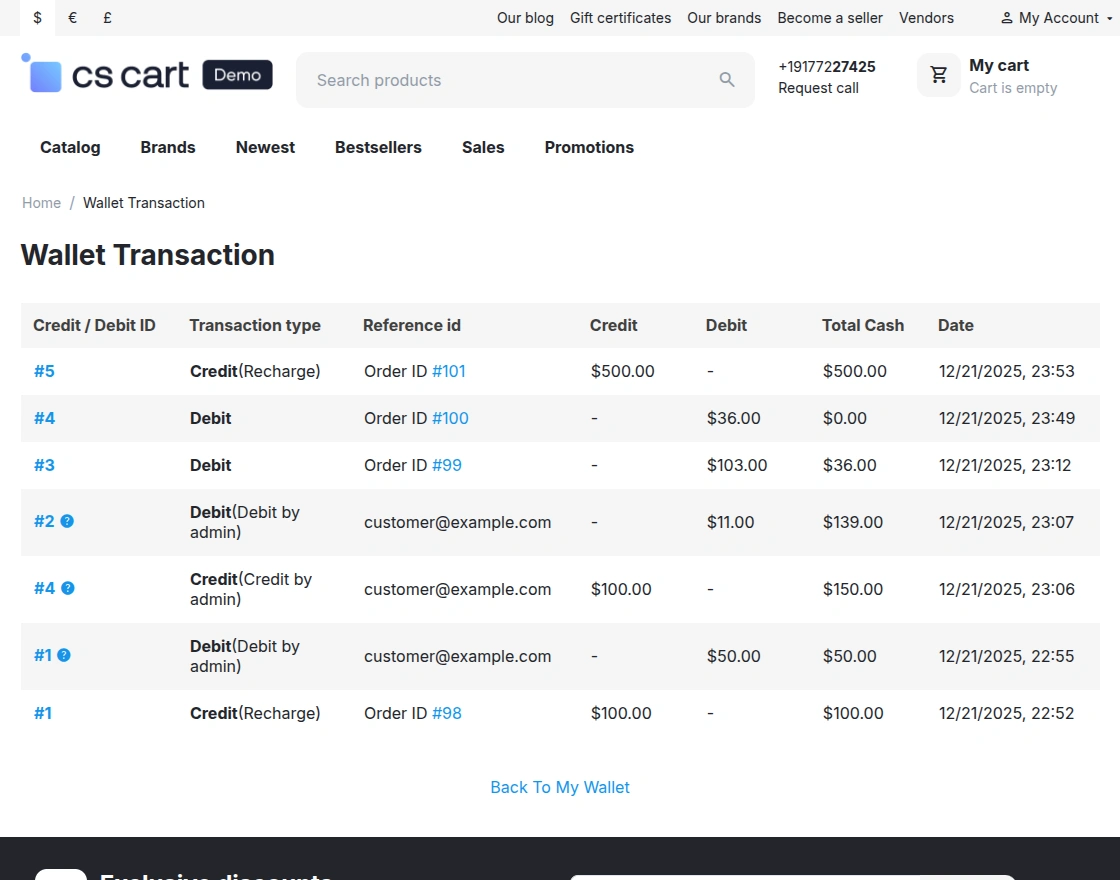Click the Back To My Wallet link
Viewport: 1120px width, 880px height.
click(560, 787)
